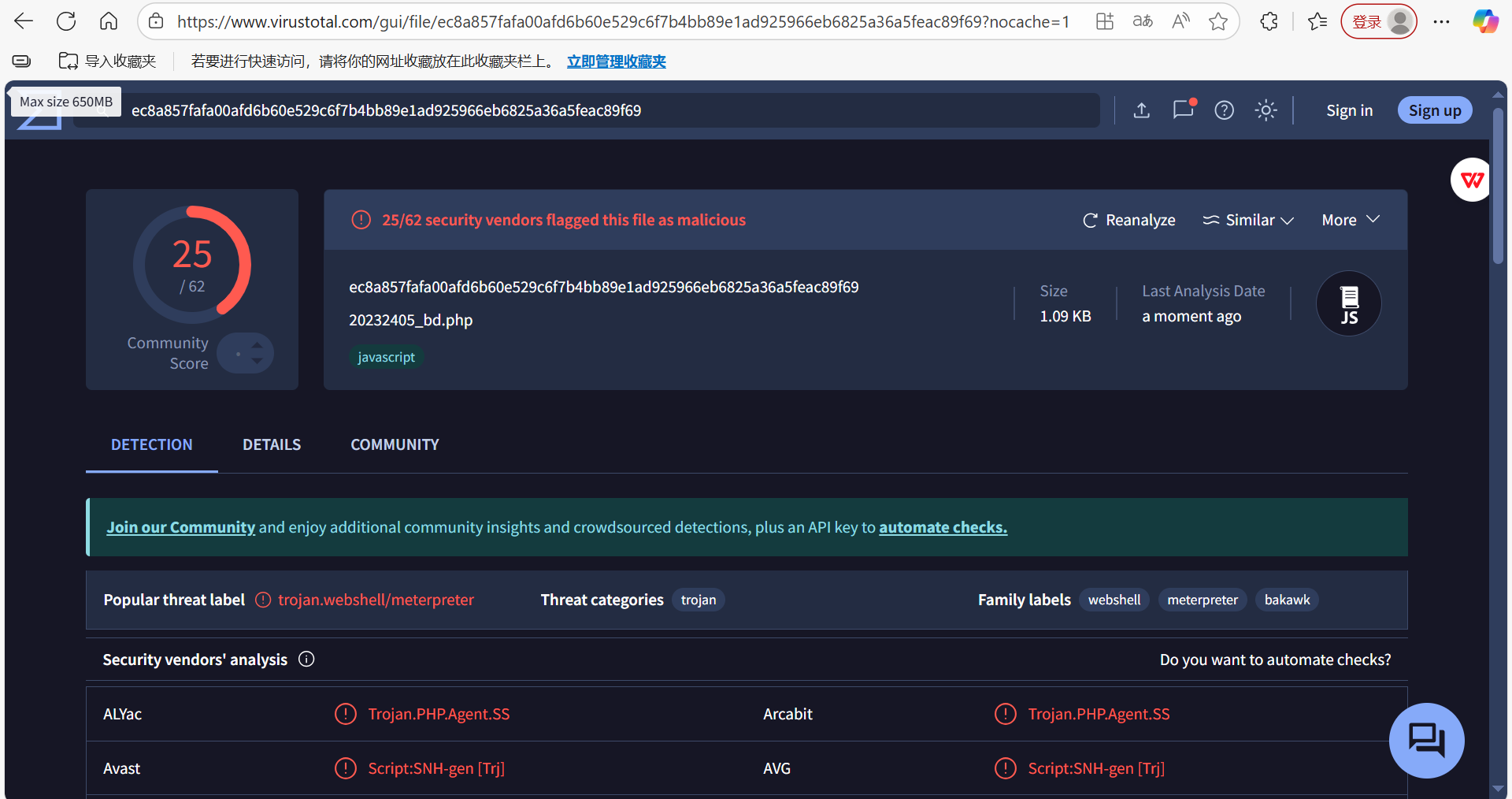Screen dimensions: 1512x799
Task: Click Arcabit's Trojan.PHP.Agent.SS result
Action: pos(1099,714)
